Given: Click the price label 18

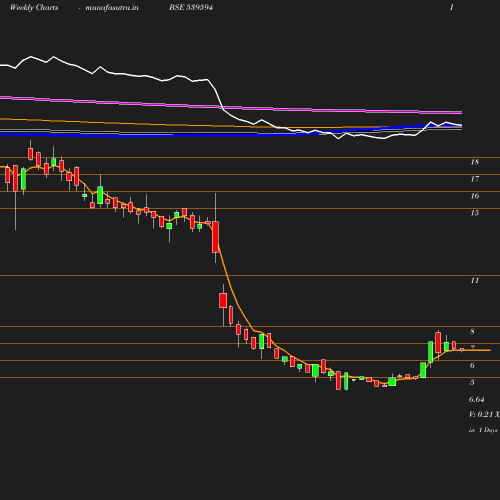Looking at the screenshot, I should tap(475, 162).
